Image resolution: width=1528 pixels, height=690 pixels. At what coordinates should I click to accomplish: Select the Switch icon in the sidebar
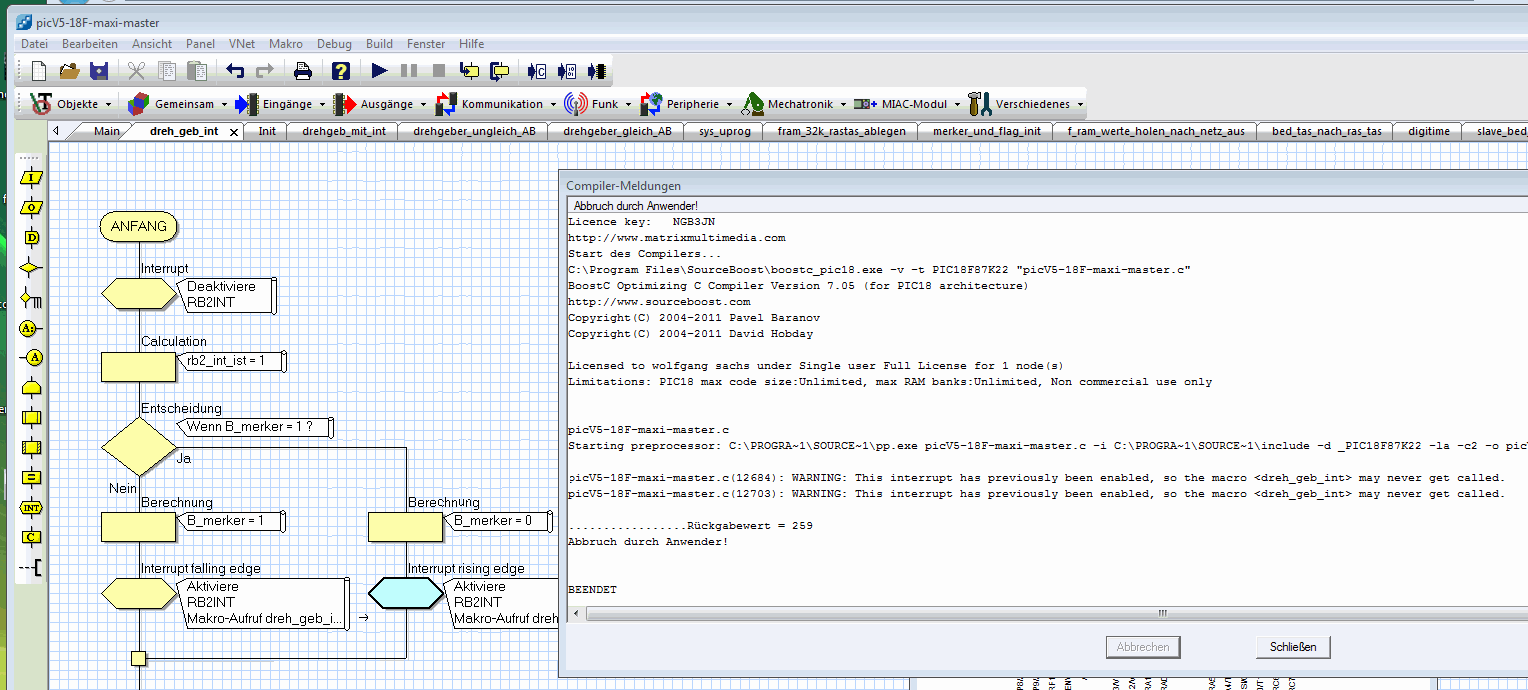point(32,298)
